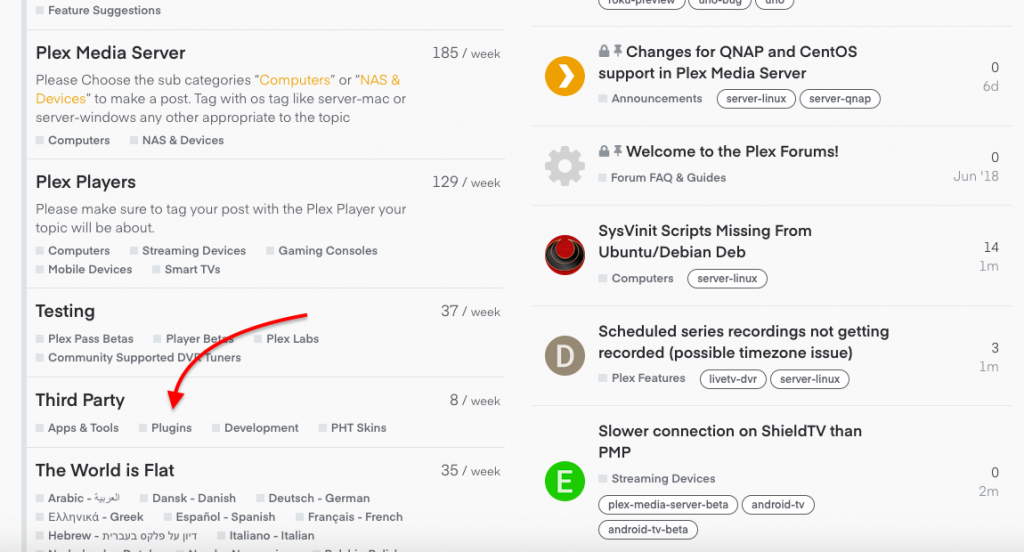Click the 14 replies count on SysVinit topic

(x=991, y=247)
